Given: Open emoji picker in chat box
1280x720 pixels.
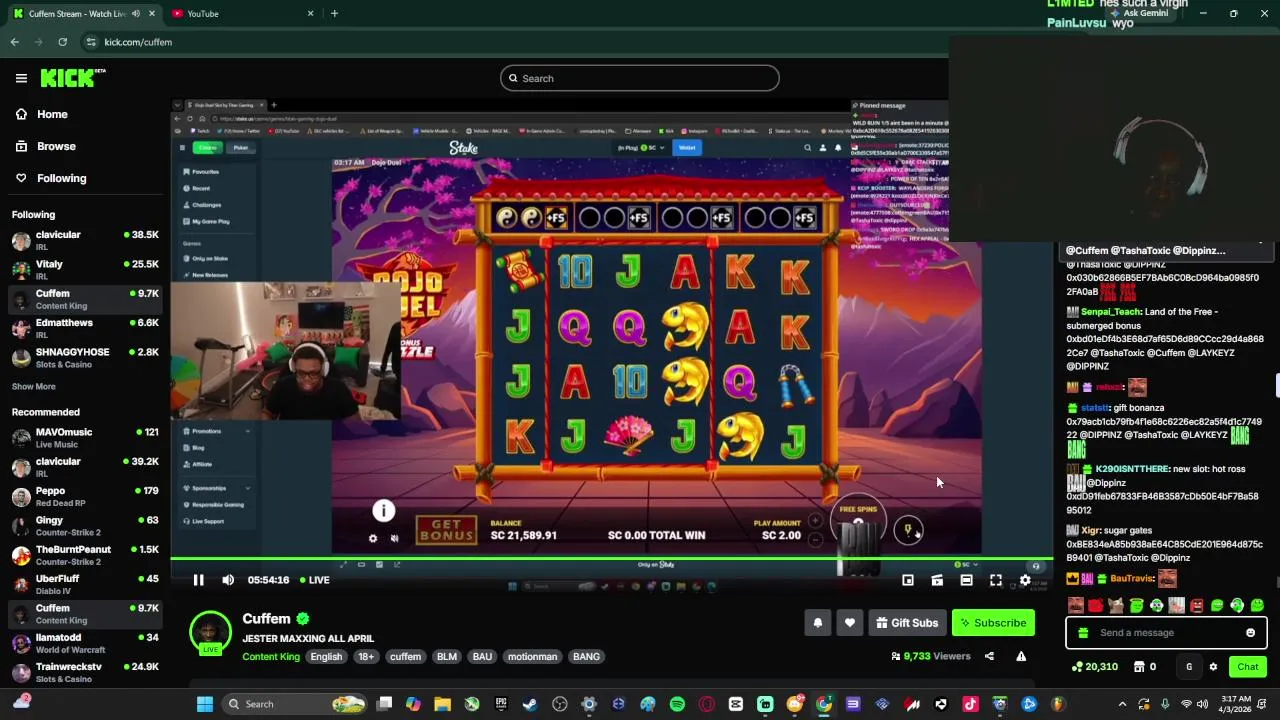Looking at the screenshot, I should click(1250, 633).
